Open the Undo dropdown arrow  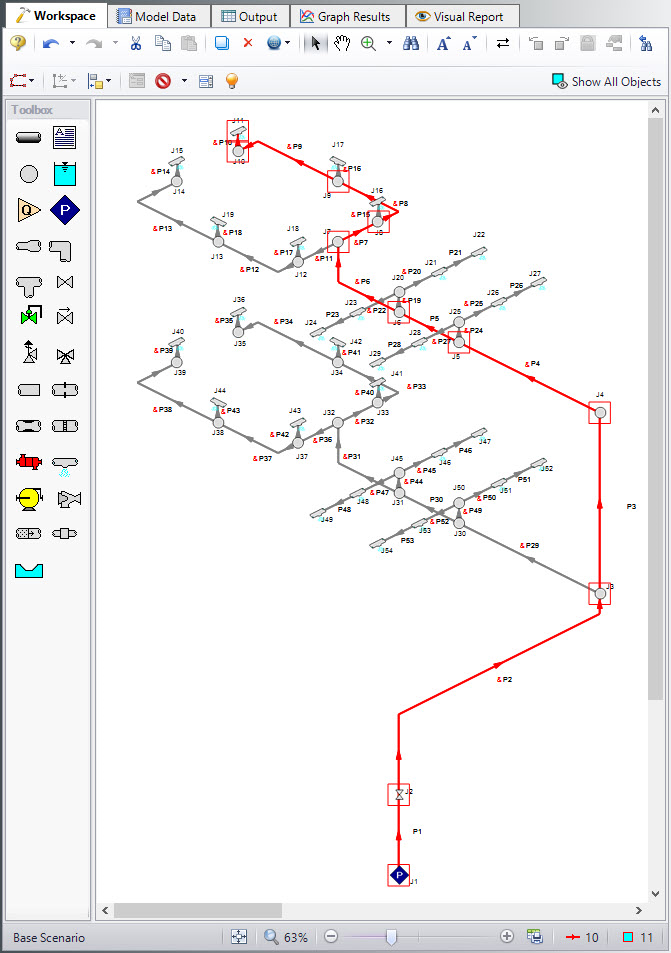coord(72,43)
